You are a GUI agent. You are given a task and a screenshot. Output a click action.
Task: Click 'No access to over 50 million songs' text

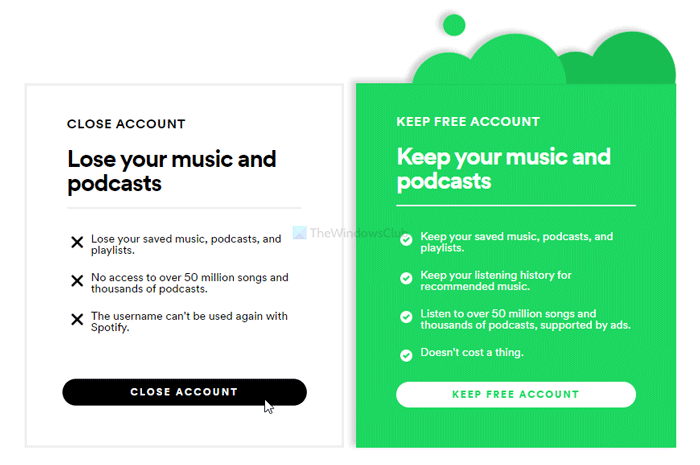pos(189,283)
